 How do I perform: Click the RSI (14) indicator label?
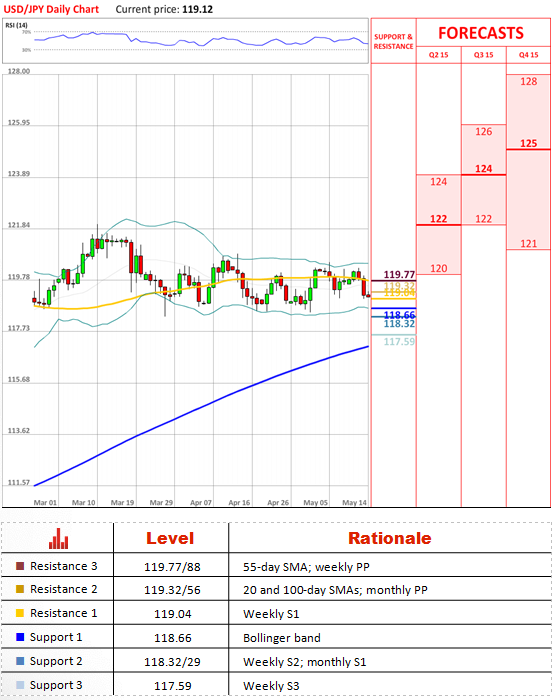point(17,25)
